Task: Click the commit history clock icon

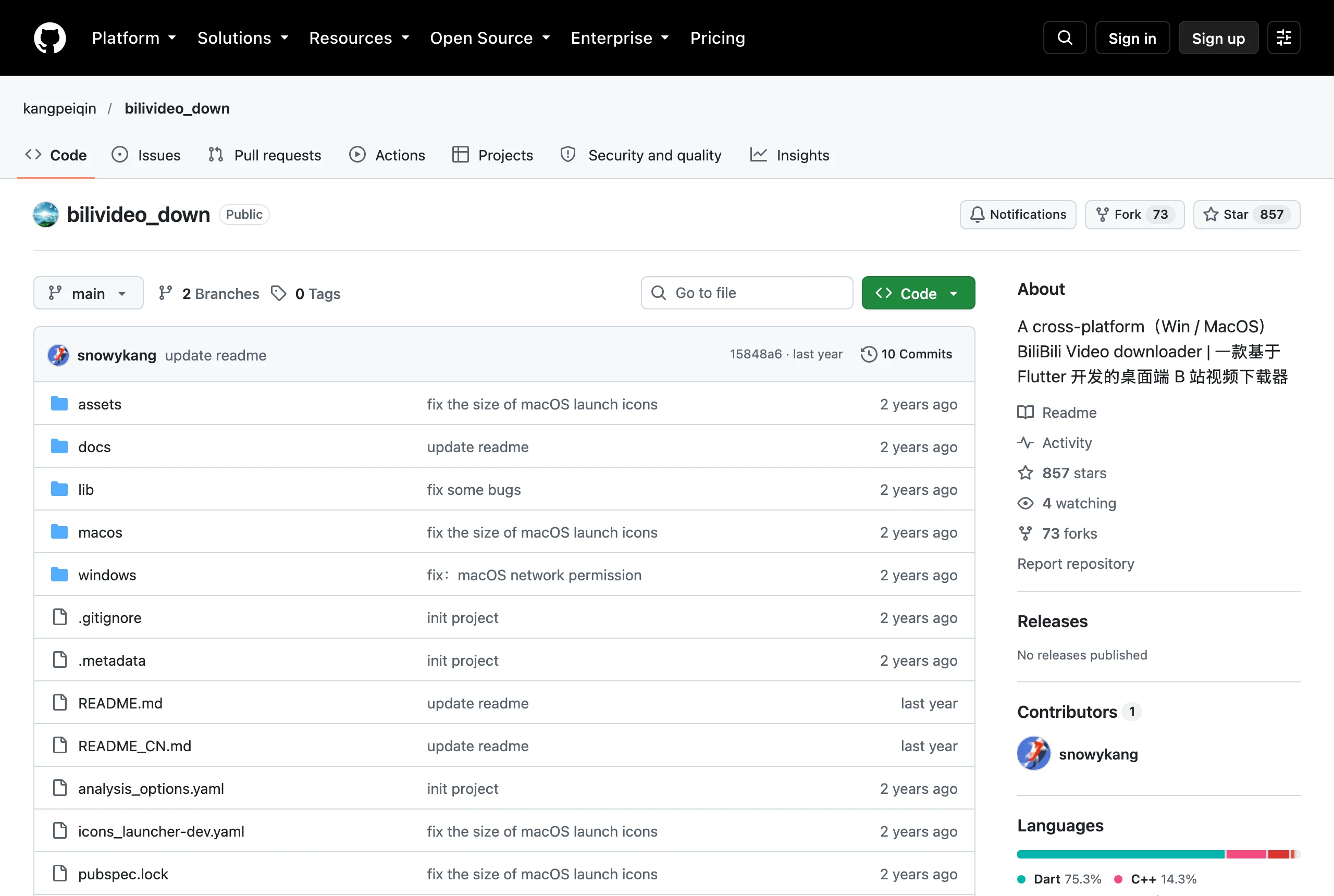Action: coord(868,354)
